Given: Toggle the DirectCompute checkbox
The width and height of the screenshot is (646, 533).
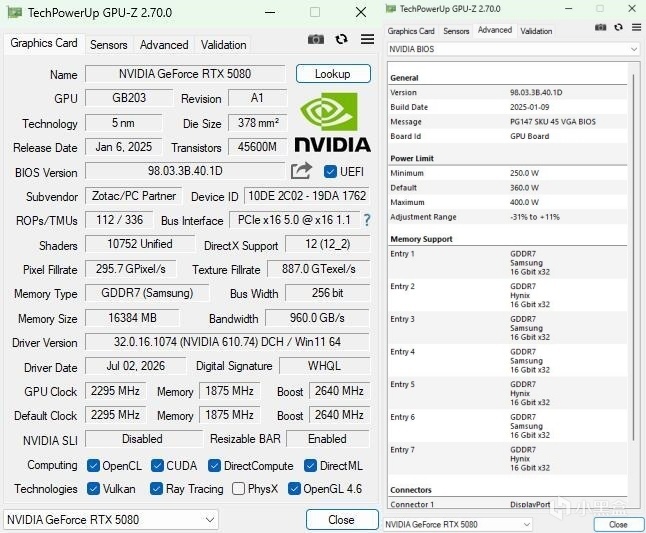Looking at the screenshot, I should pos(214,465).
